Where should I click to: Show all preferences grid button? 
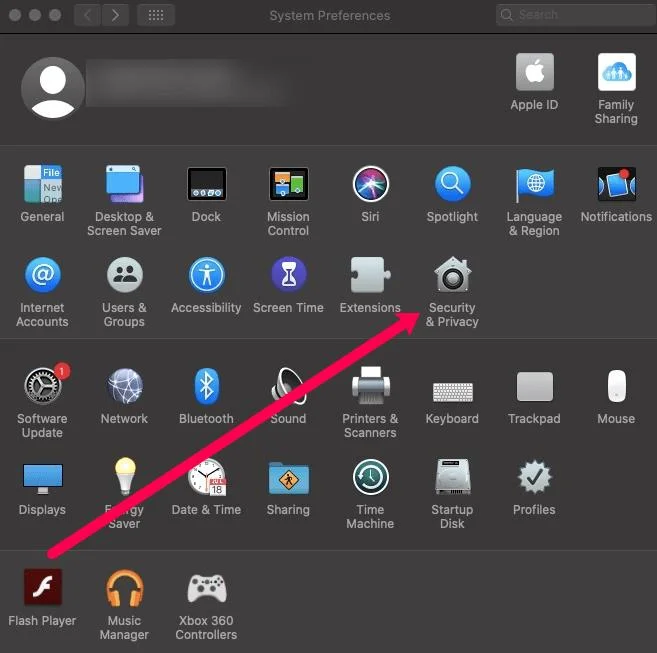point(156,16)
